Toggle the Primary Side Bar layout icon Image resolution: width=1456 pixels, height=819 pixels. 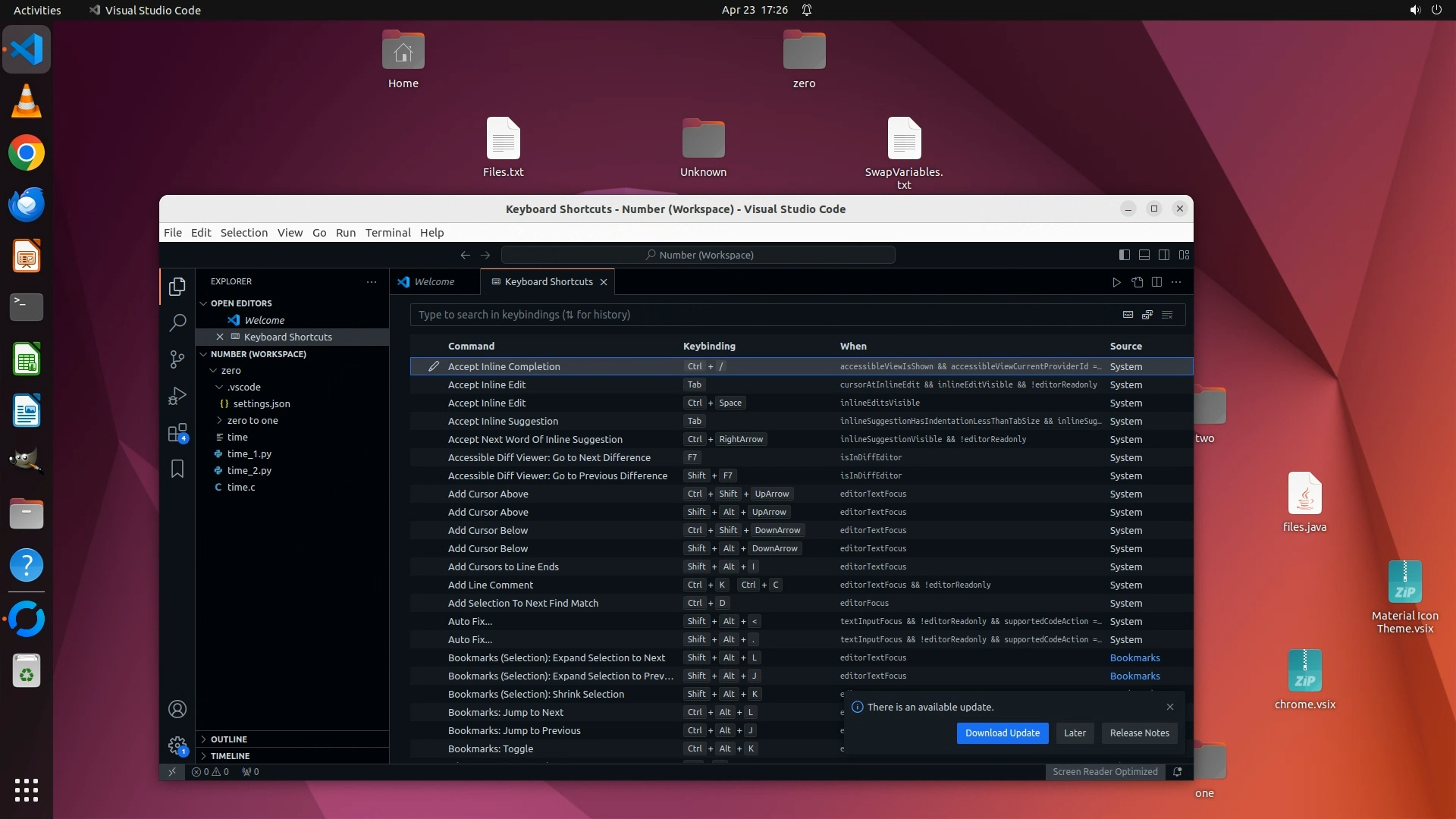1124,255
